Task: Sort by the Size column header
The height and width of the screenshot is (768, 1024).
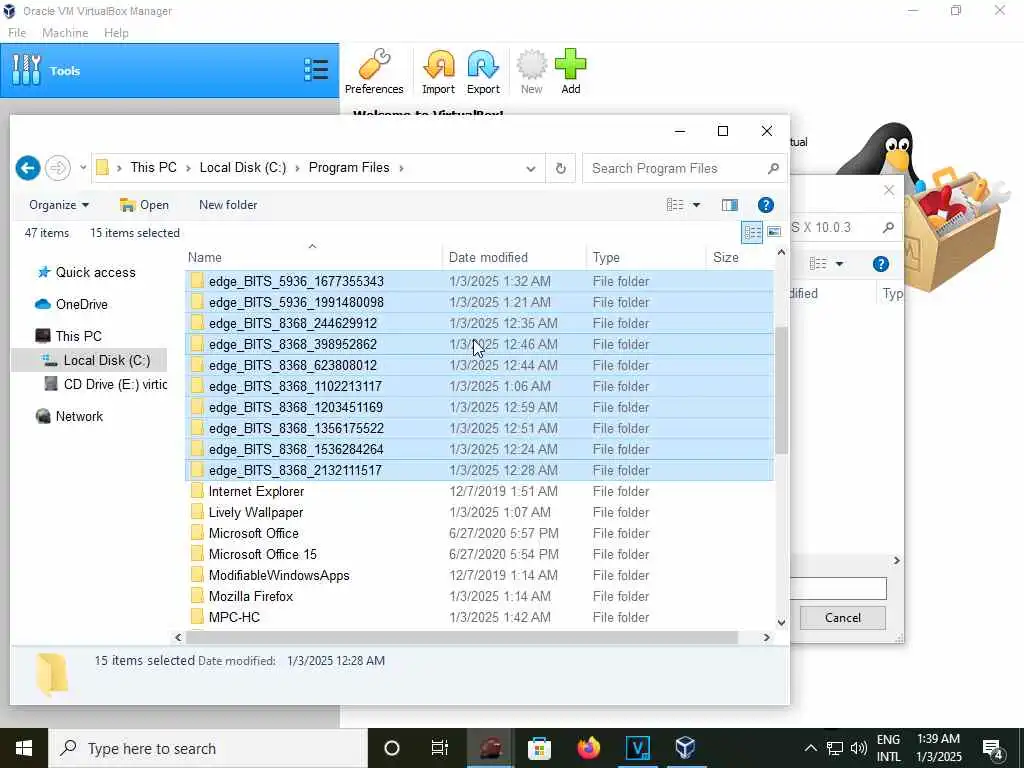Action: (741, 257)
